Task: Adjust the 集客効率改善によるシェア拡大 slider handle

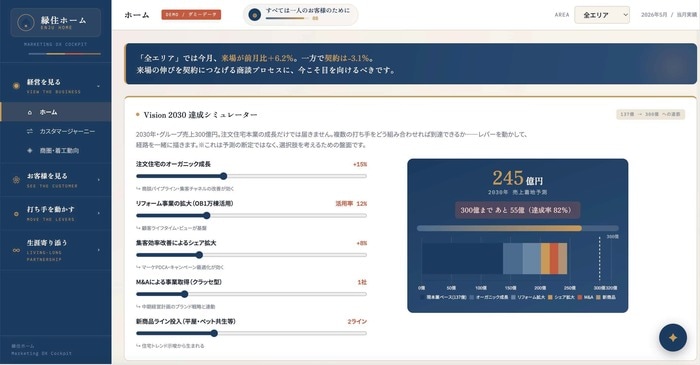Action: (199, 255)
